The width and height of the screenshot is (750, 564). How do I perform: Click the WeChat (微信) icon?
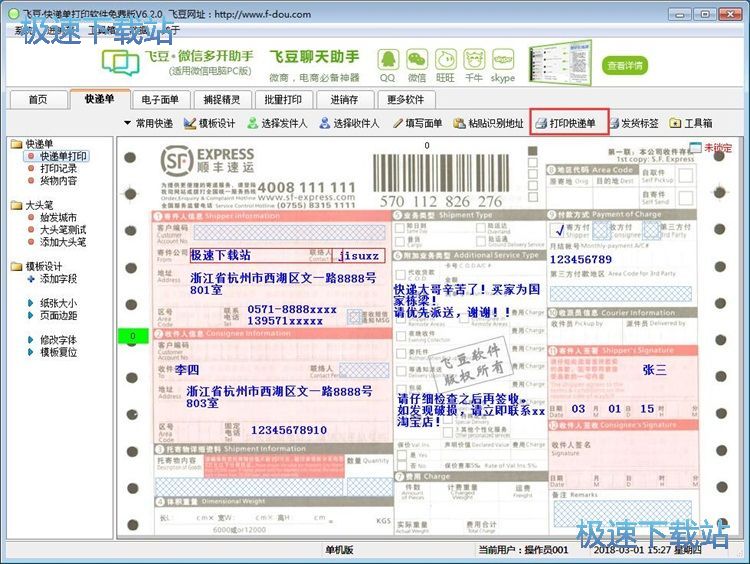[x=417, y=61]
